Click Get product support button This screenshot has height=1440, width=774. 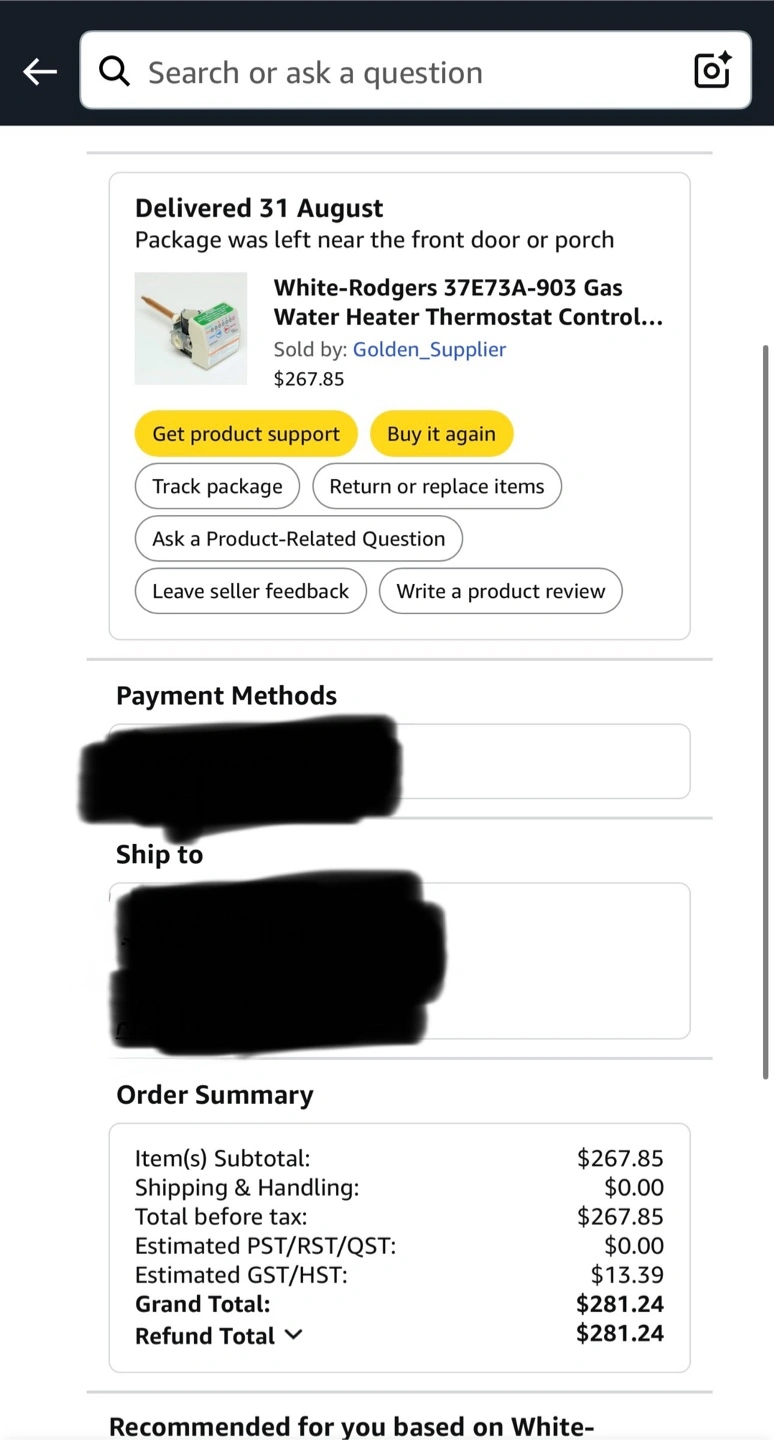(x=246, y=434)
